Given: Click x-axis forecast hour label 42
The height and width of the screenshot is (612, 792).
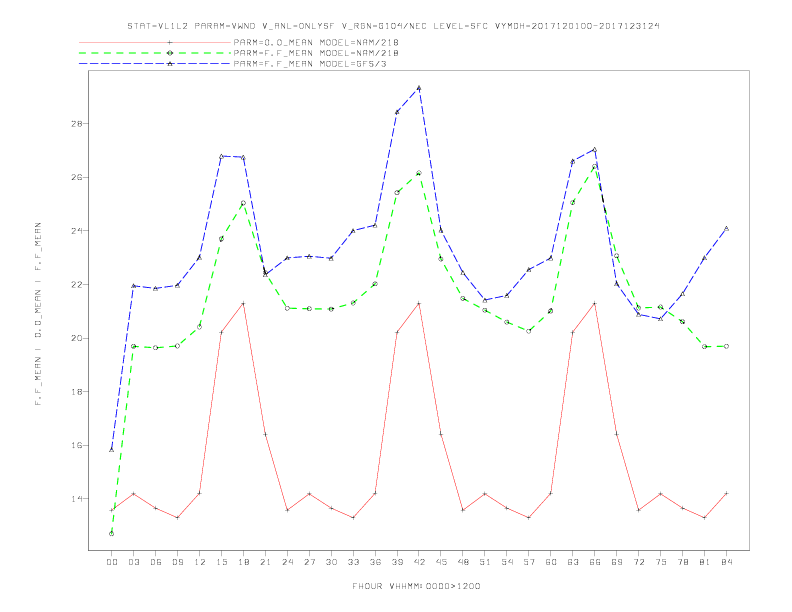Looking at the screenshot, I should coord(419,562).
